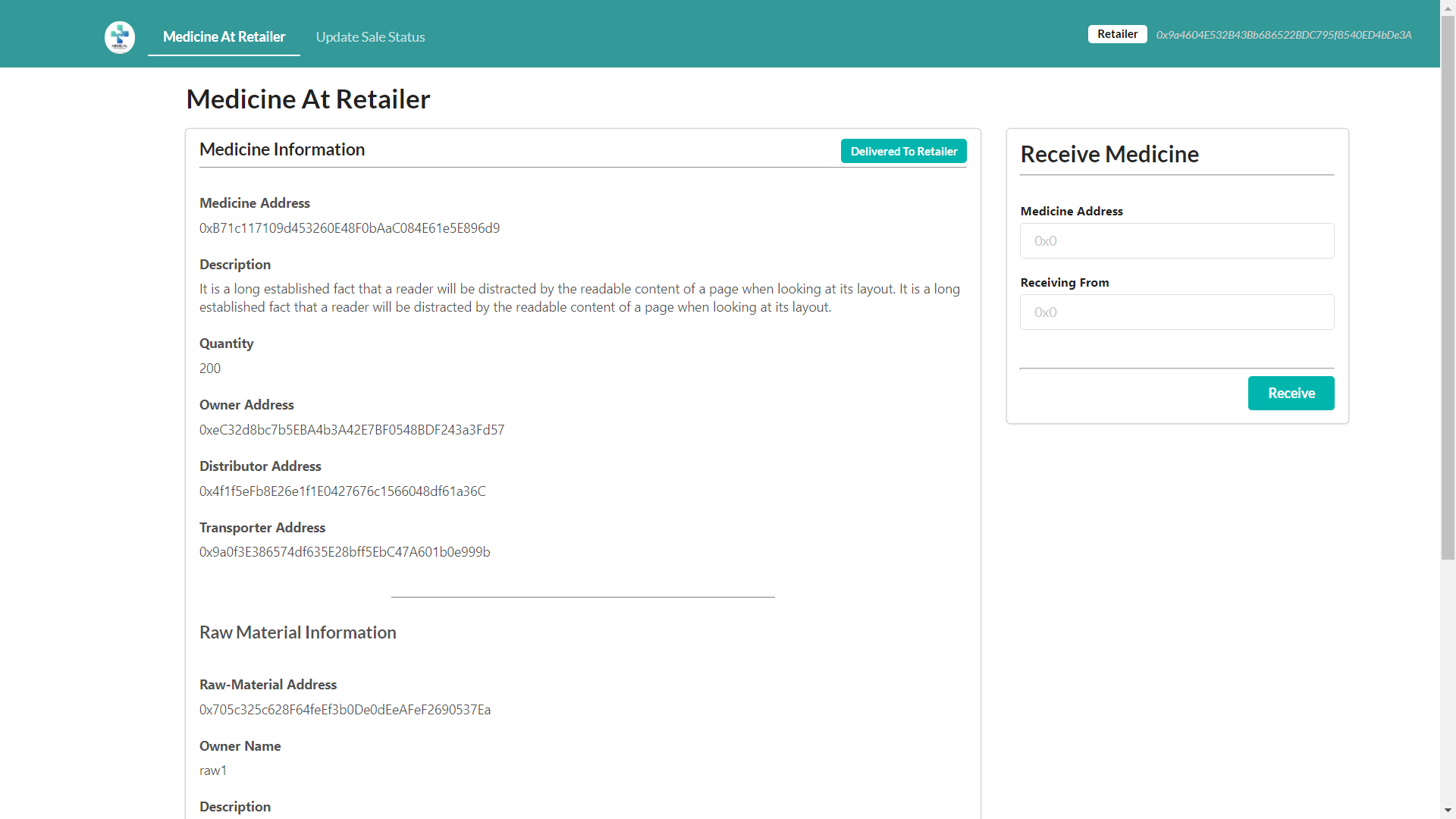Click the Receive Medicine heading
This screenshot has width=1456, height=819.
pos(1109,154)
